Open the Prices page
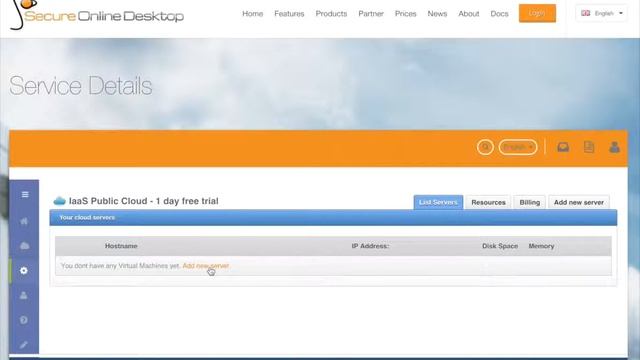Viewport: 640px width, 360px height. 405,14
